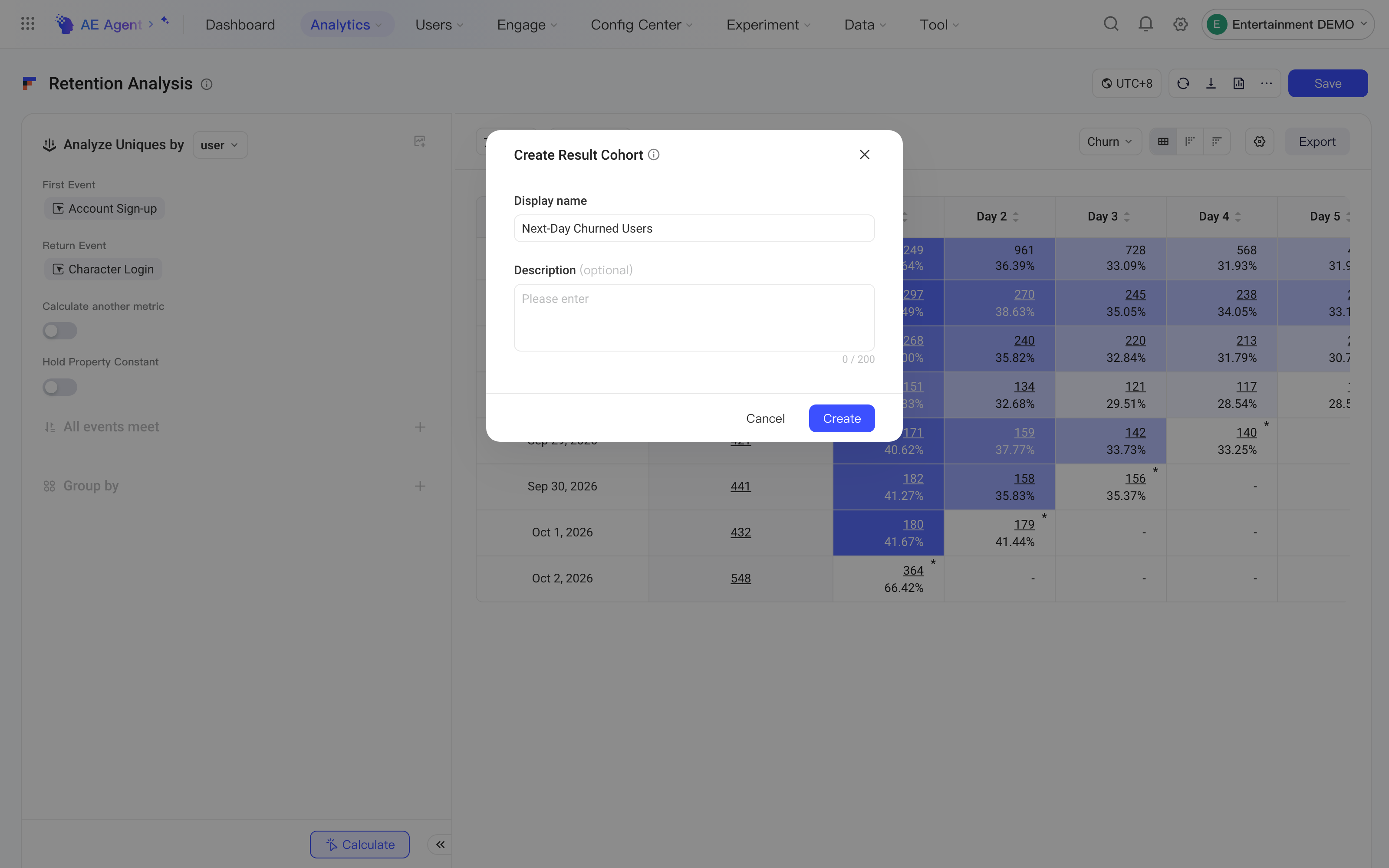Select the table view icon
The height and width of the screenshot is (868, 1389).
pos(1163,141)
